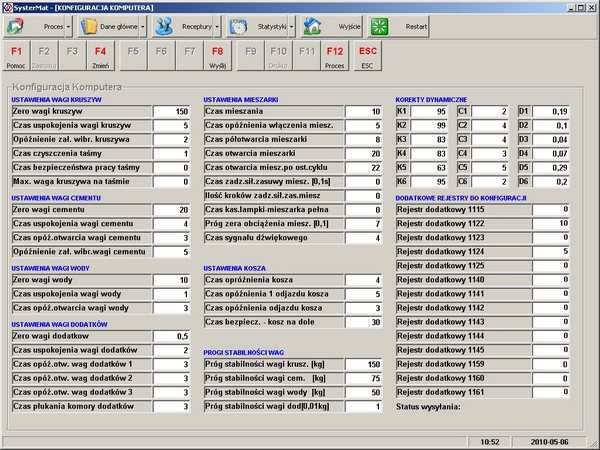Click the C3 correction value field
The image size is (600, 450).
point(490,139)
